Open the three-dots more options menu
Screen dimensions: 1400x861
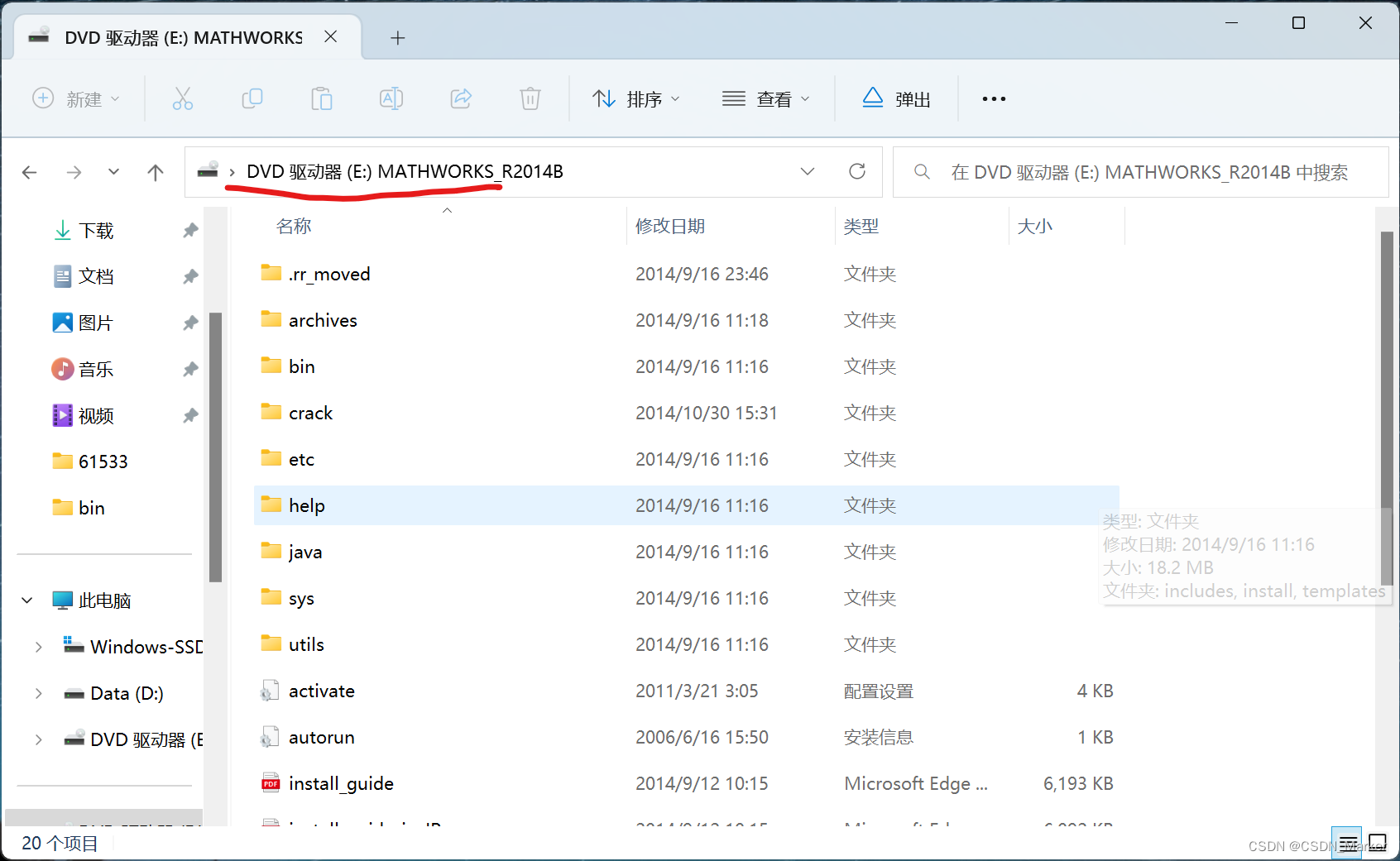(994, 99)
